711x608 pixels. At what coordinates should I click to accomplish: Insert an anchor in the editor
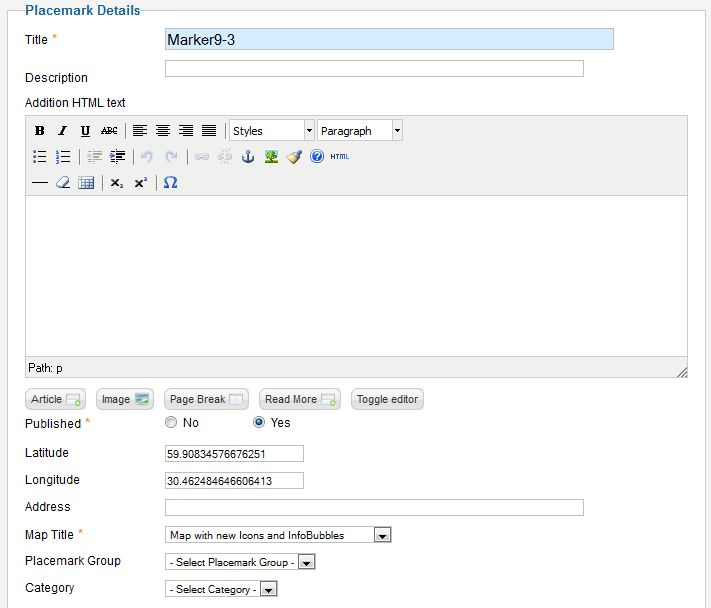coord(248,157)
